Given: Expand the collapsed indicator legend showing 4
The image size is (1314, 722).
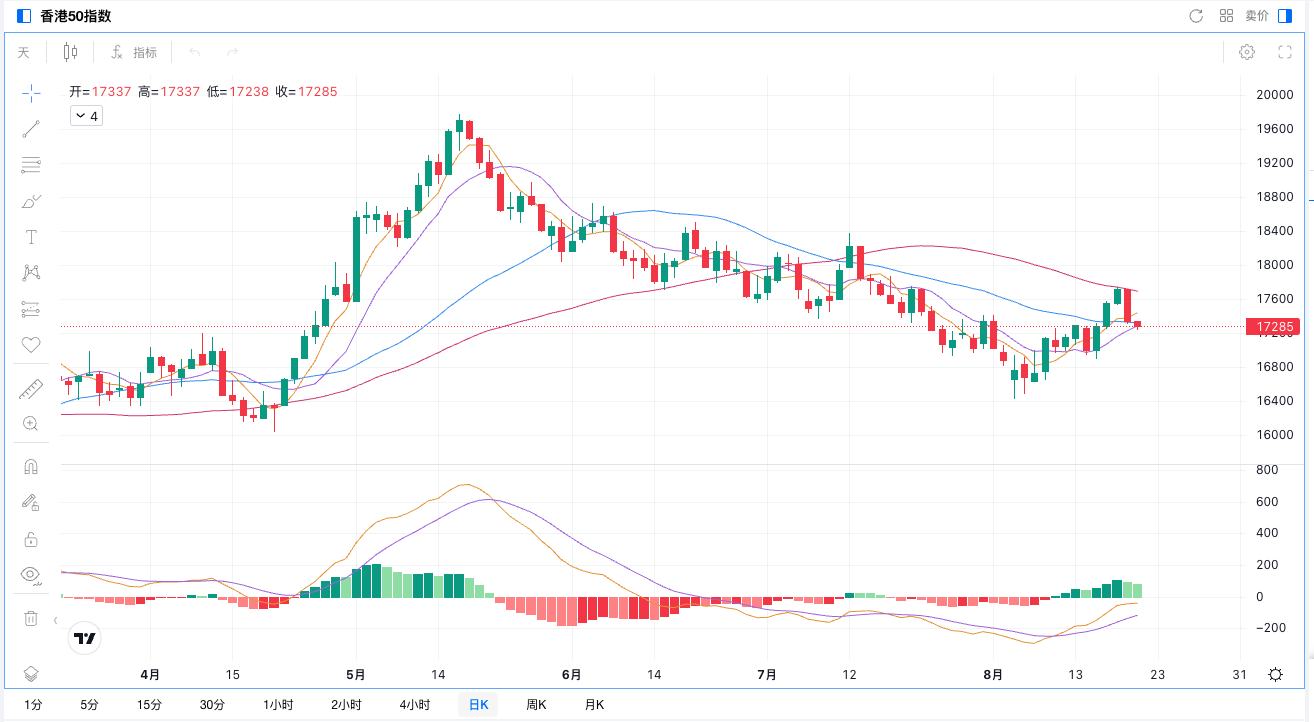Looking at the screenshot, I should (87, 116).
